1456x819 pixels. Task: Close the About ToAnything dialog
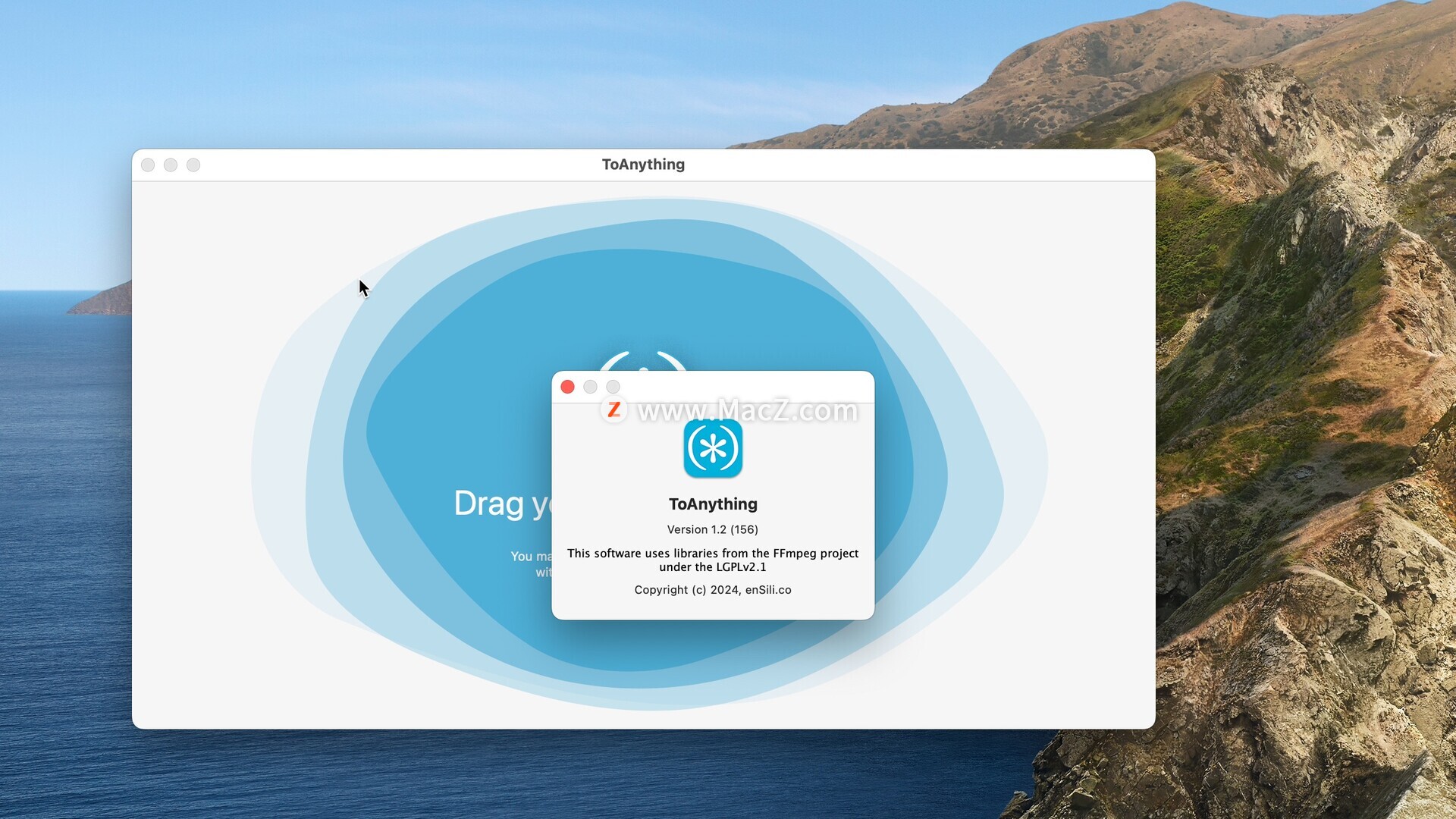[x=567, y=387]
